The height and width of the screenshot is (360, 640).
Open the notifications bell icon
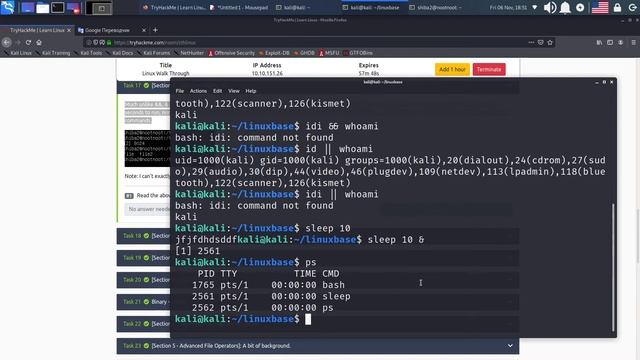[x=565, y=7]
